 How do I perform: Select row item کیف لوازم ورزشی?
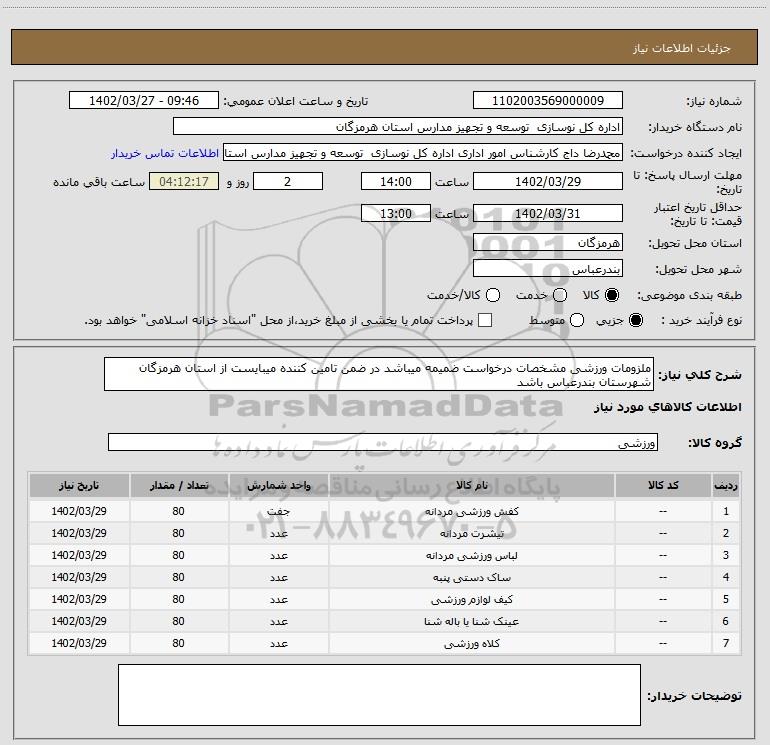(x=471, y=600)
